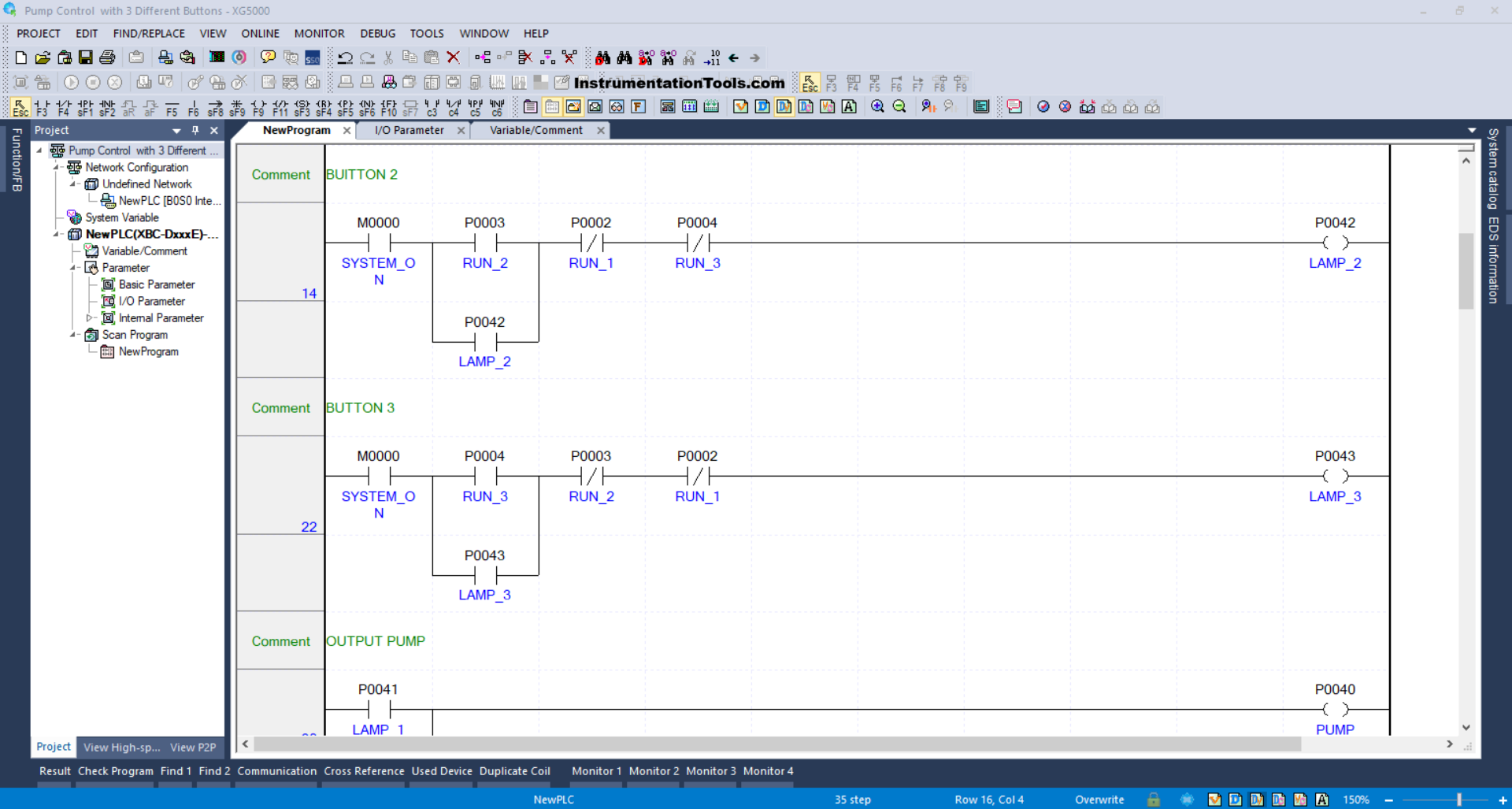Open the Check Program output tab
Image resolution: width=1512 pixels, height=809 pixels.
pos(115,771)
